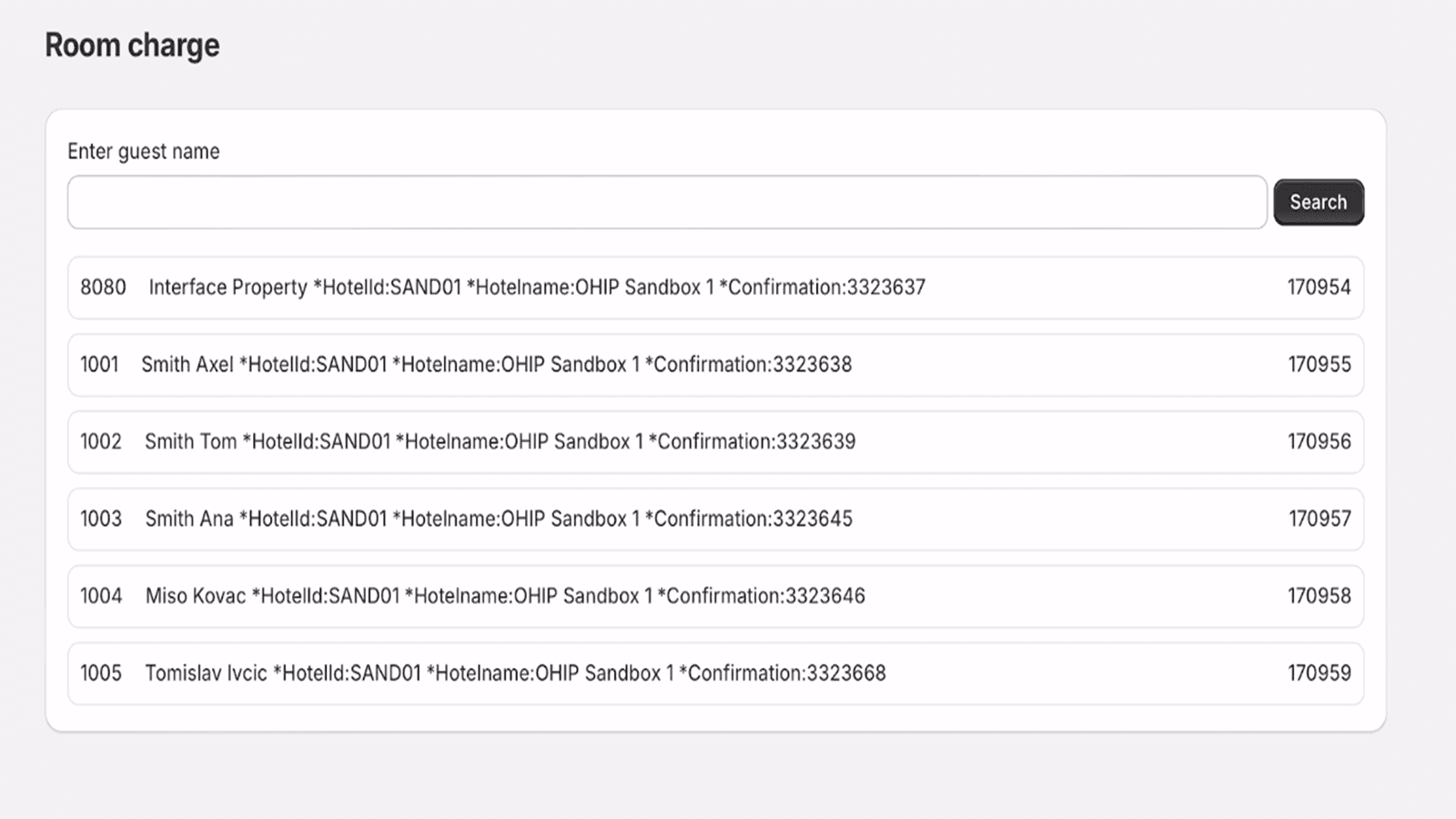Choose Tomislav Ivcic from the list
1456x819 pixels.
[515, 674]
